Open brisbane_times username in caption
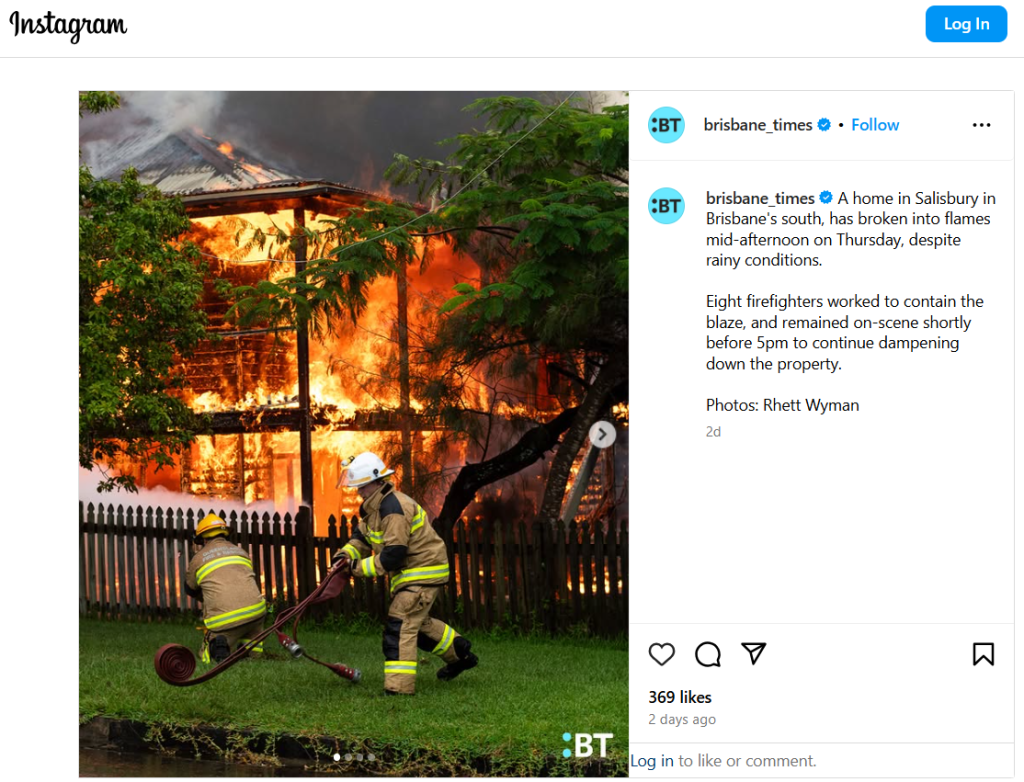 760,198
